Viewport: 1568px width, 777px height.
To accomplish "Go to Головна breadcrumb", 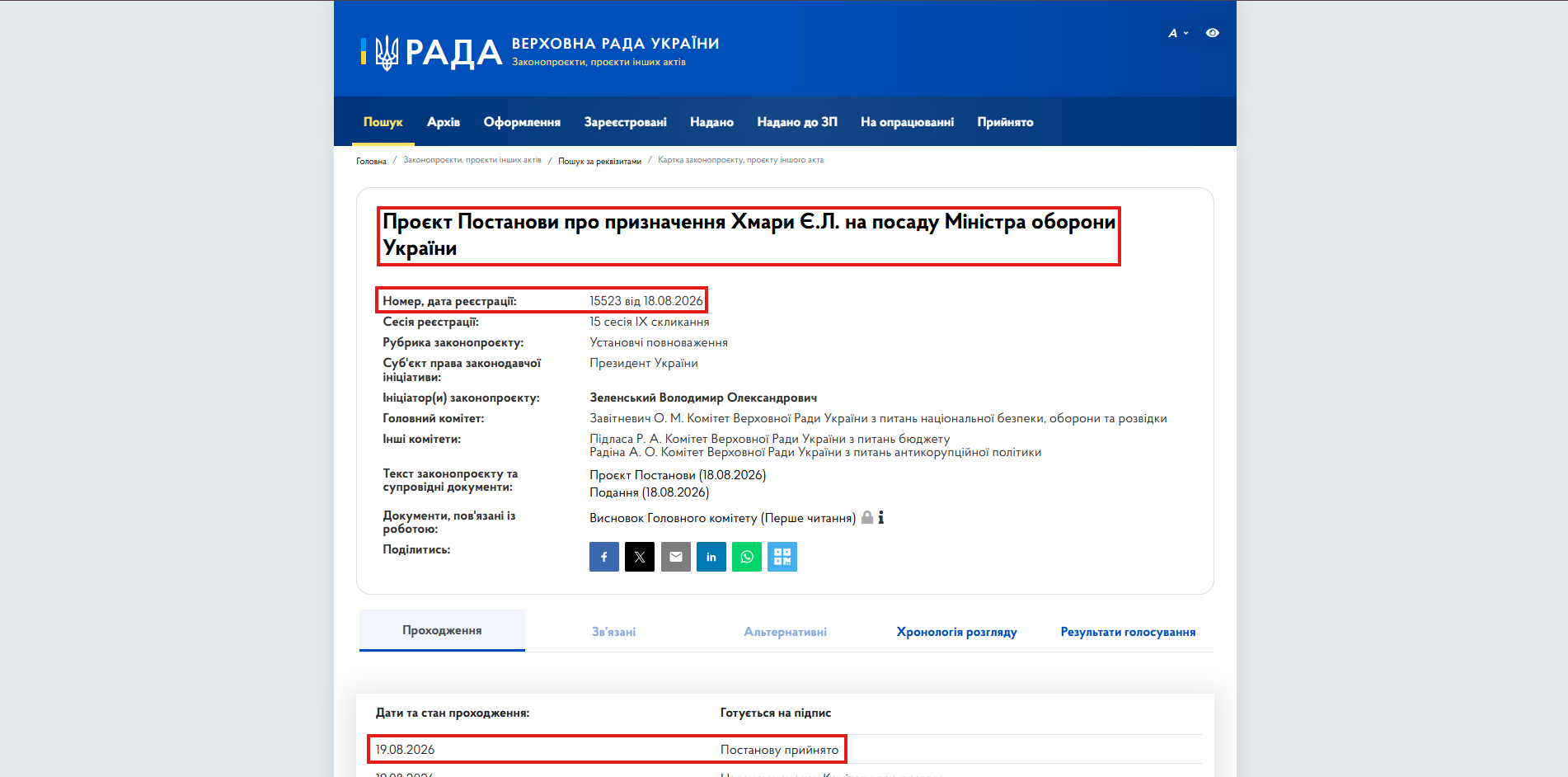I will point(371,161).
